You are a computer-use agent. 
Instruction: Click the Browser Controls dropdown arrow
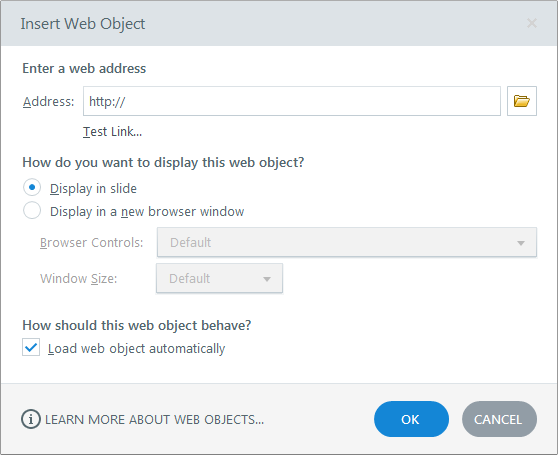pyautogui.click(x=521, y=243)
